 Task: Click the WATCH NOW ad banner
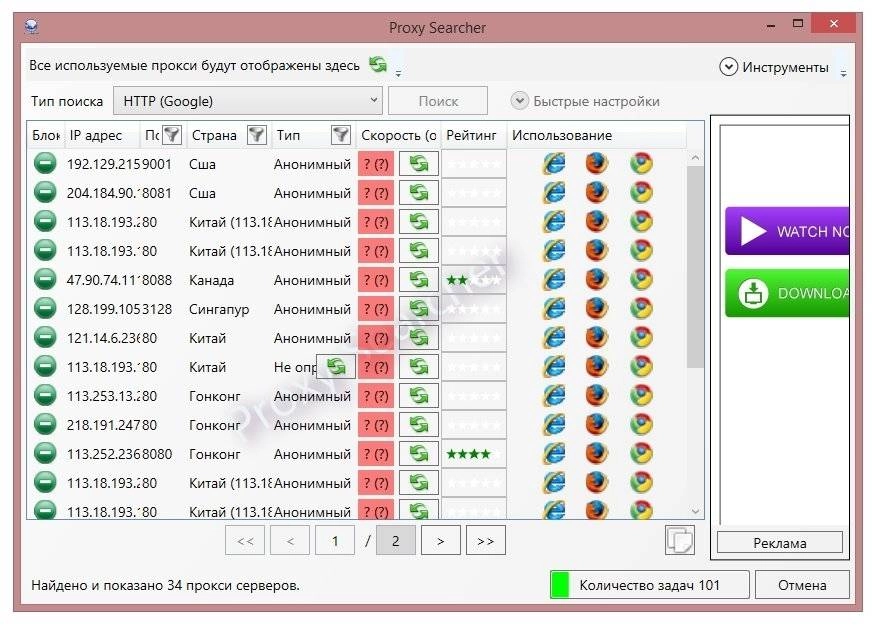(x=787, y=231)
